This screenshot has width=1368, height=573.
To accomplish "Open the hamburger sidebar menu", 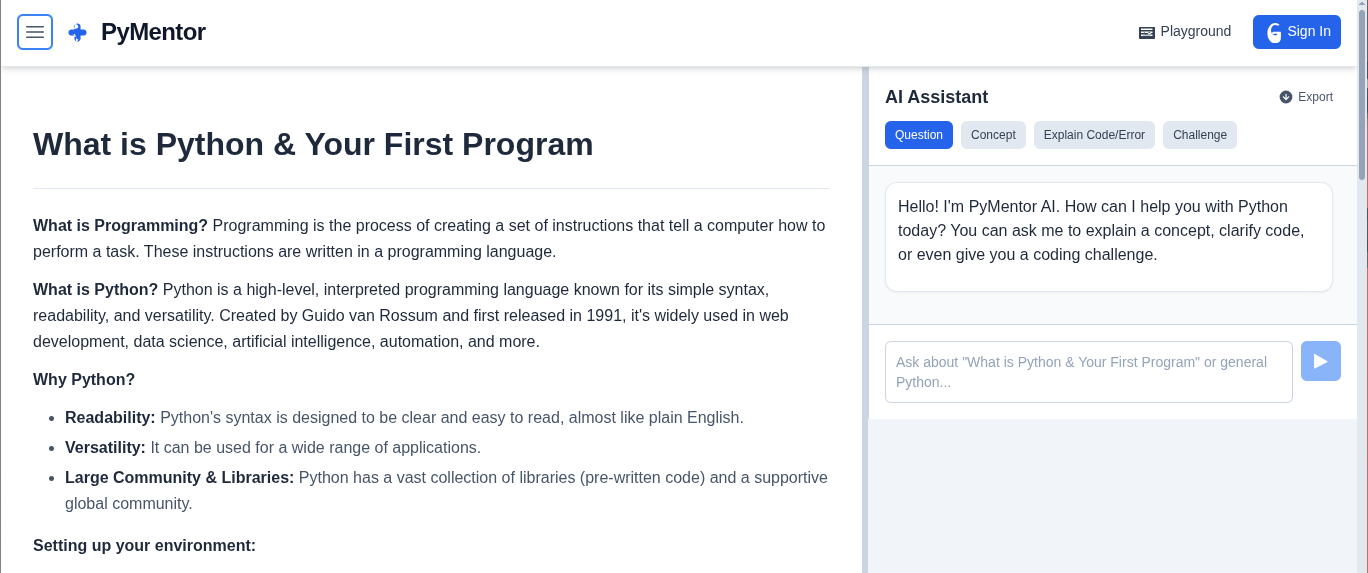I will click(x=35, y=32).
